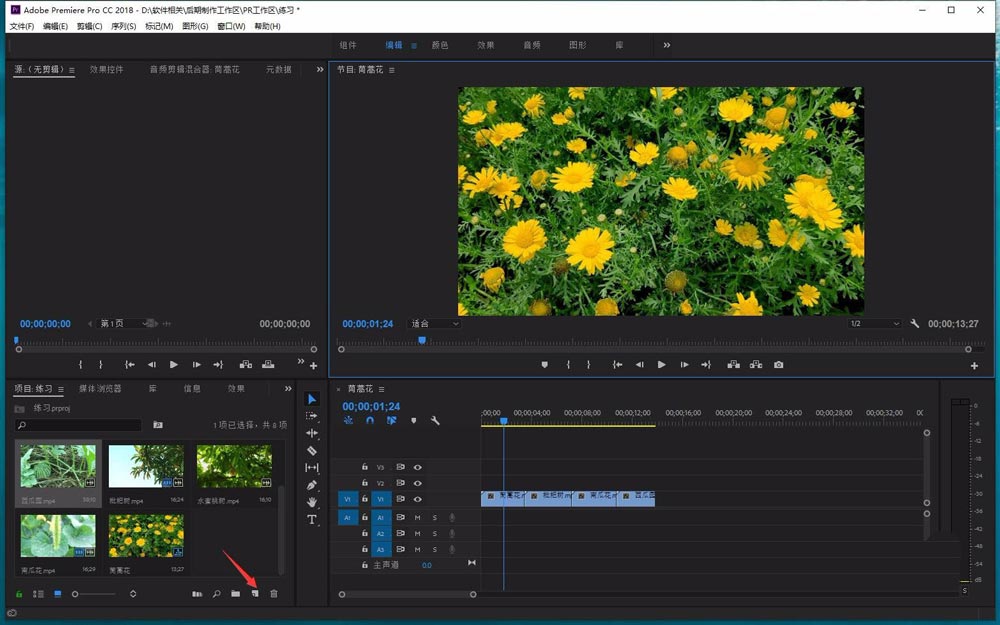Play the program monitor sequence
This screenshot has width=1000, height=625.
click(661, 365)
